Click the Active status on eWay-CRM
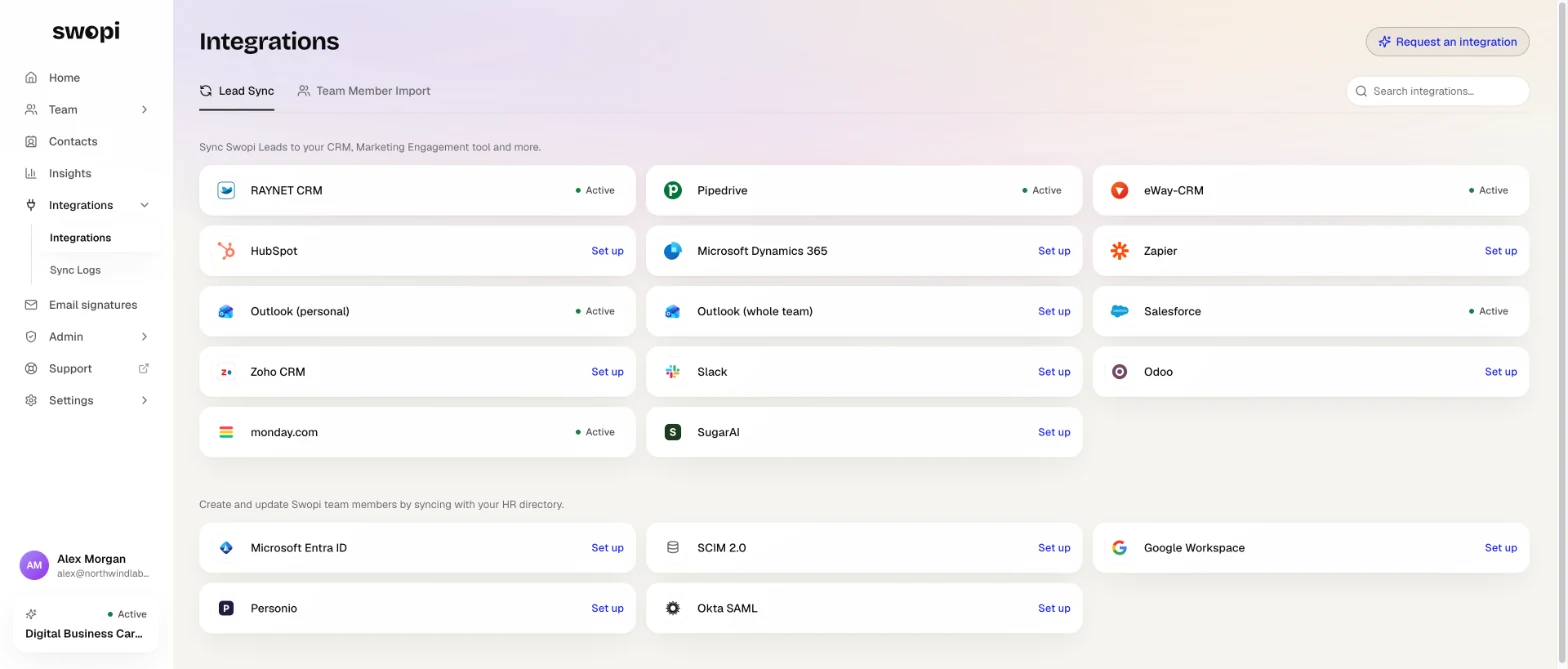Screen dimensions: 1568x669 point(1488,190)
